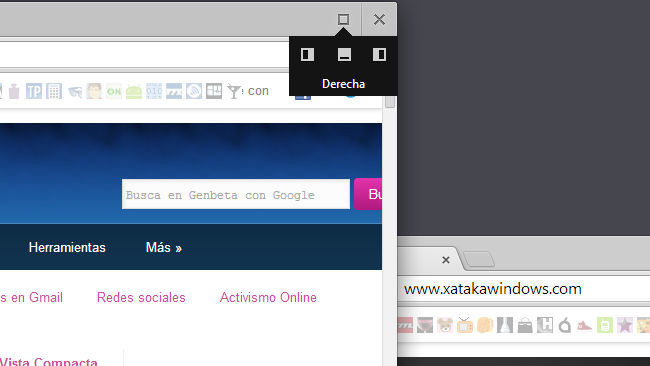Open the green burger bookmark icon

(x=133, y=92)
